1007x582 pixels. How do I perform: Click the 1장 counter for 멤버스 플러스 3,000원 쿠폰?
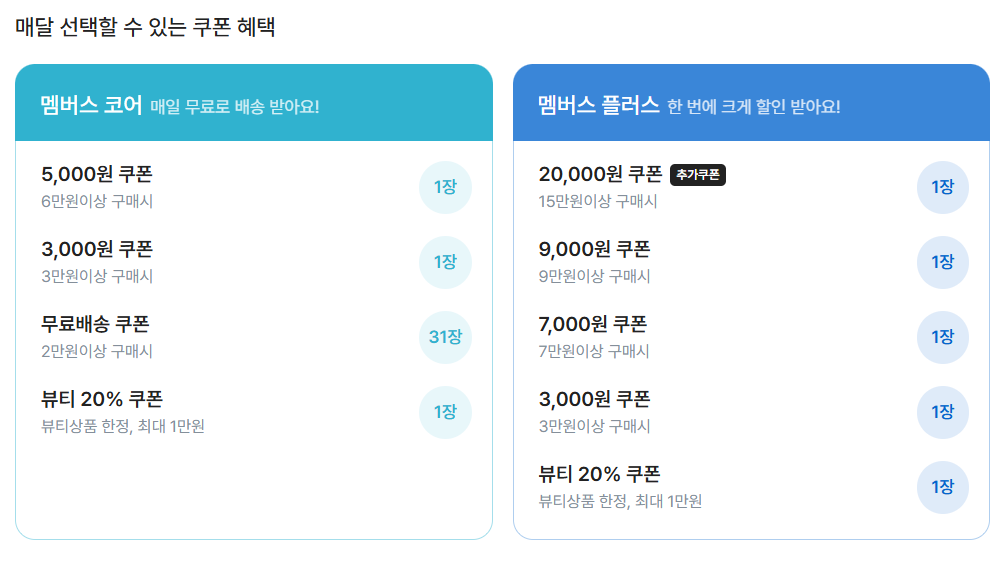pyautogui.click(x=942, y=412)
